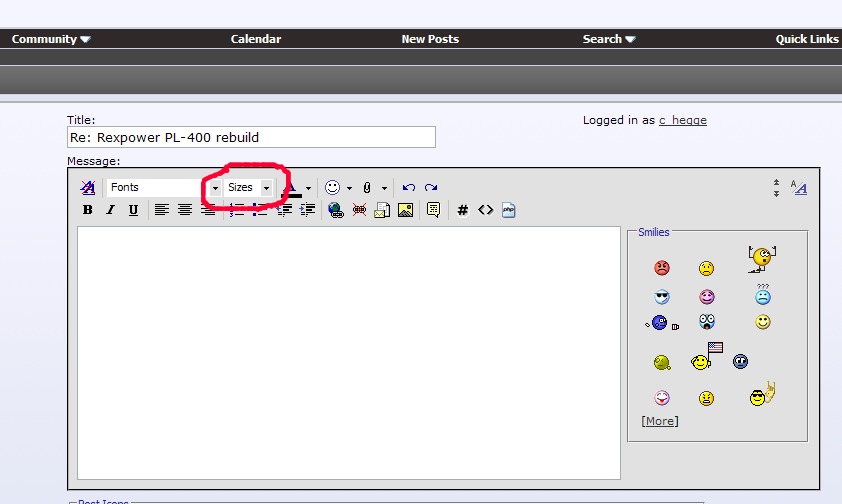The image size is (842, 504).
Task: Click the smiley face toolbar icon
Action: pos(332,187)
